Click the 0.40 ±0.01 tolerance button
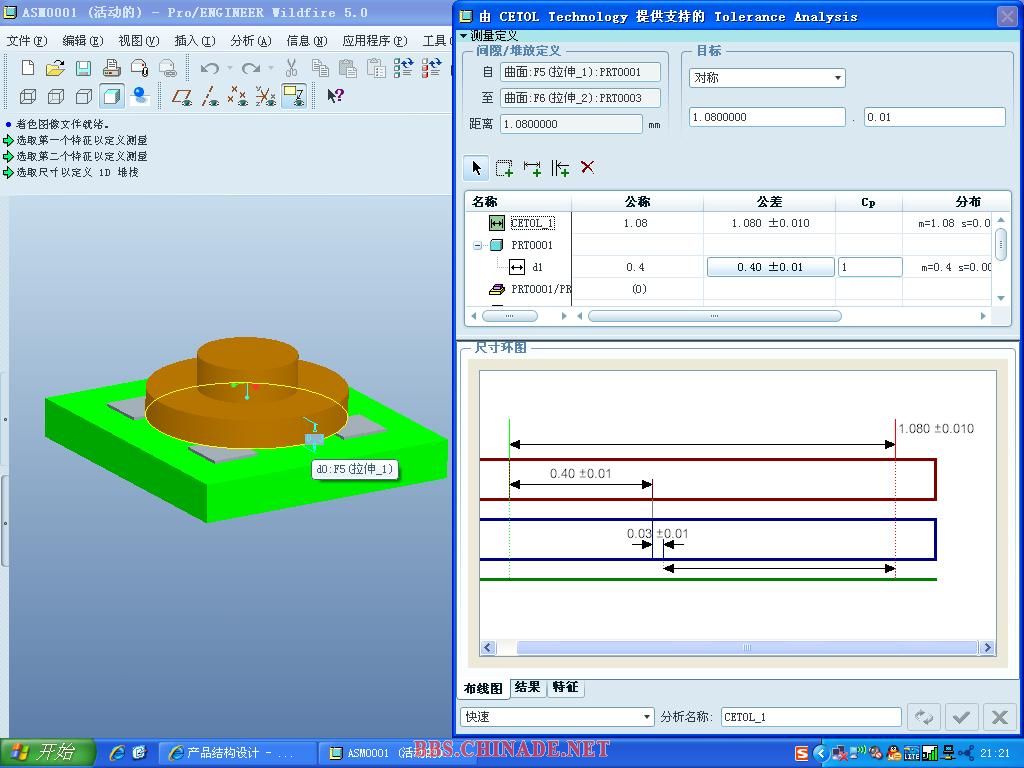Screen dimensions: 1024x768 pyautogui.click(x=771, y=267)
